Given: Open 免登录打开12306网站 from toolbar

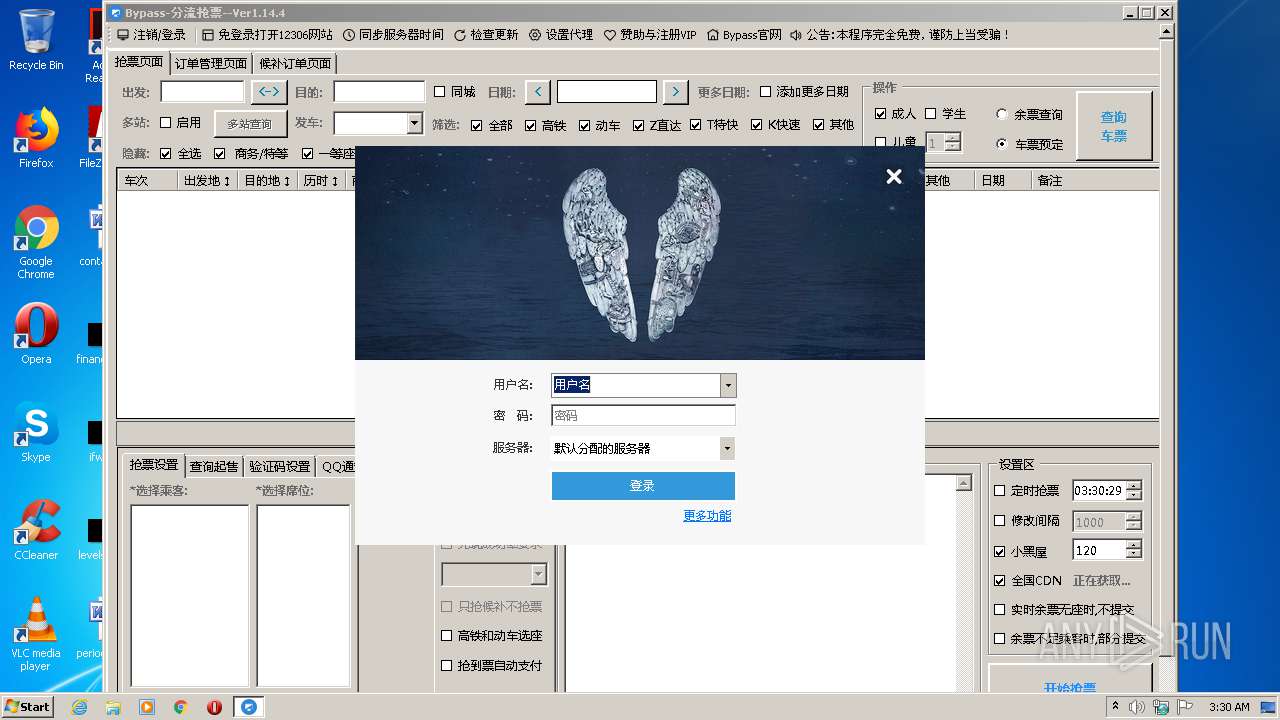Looking at the screenshot, I should 267,34.
